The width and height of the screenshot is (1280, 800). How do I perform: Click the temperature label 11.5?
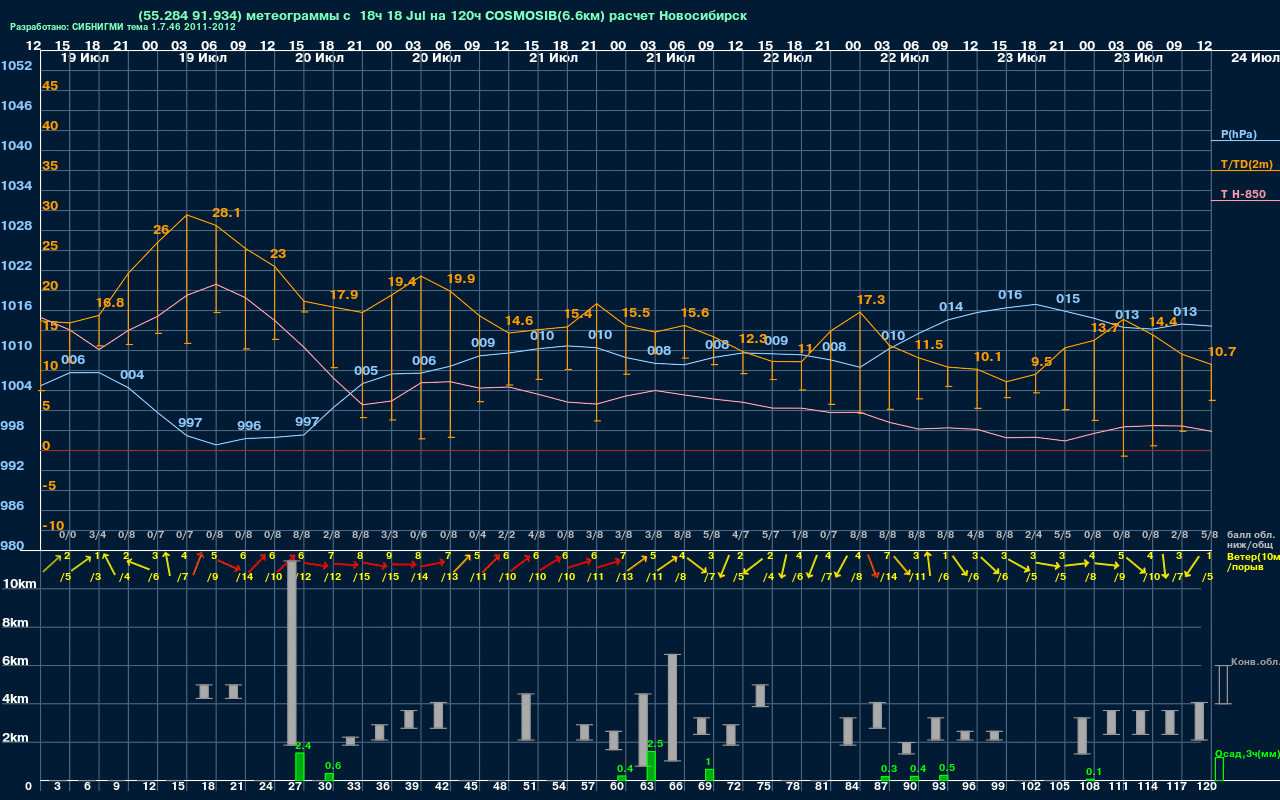pyautogui.click(x=929, y=345)
